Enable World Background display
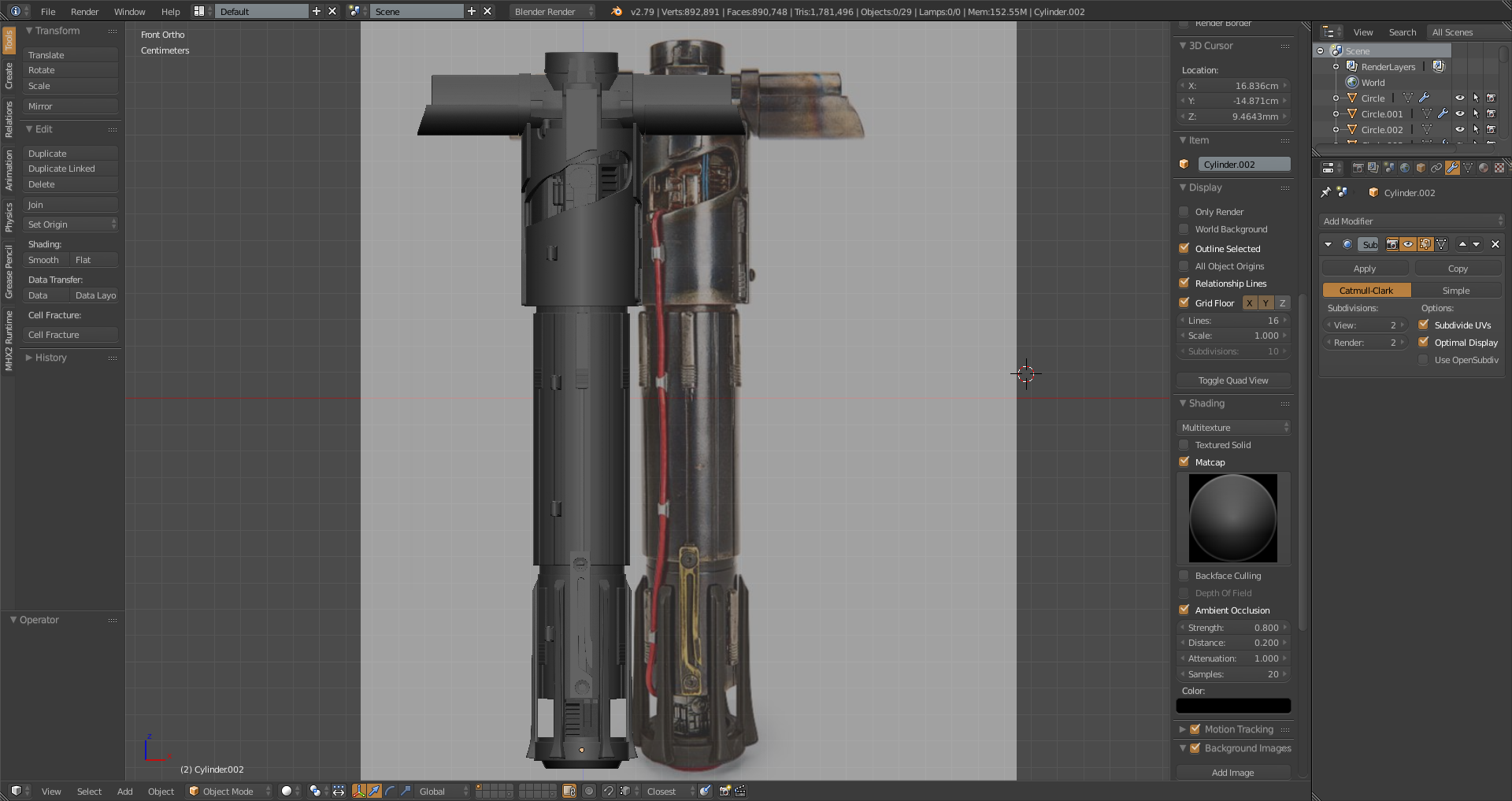1512x801 pixels. click(1184, 228)
